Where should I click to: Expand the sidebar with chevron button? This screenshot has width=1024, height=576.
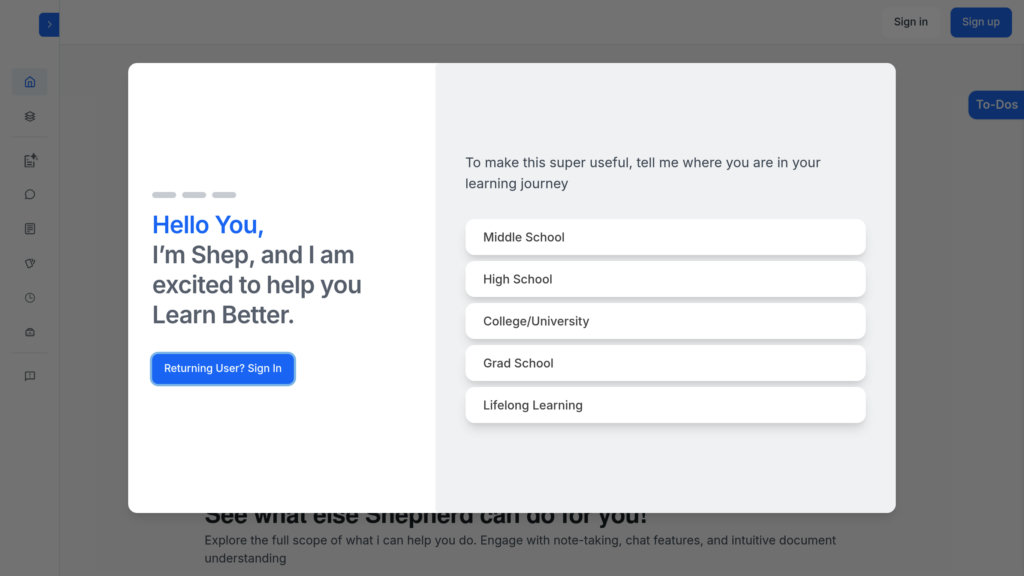(x=49, y=24)
